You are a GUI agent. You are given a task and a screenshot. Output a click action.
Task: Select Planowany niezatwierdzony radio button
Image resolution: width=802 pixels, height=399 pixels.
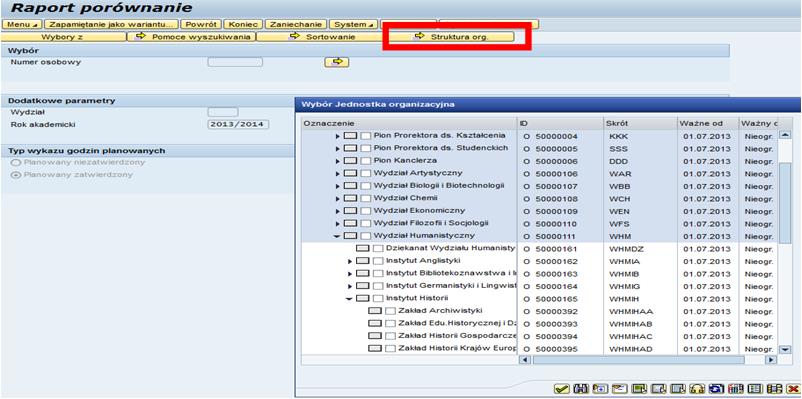pos(16,163)
